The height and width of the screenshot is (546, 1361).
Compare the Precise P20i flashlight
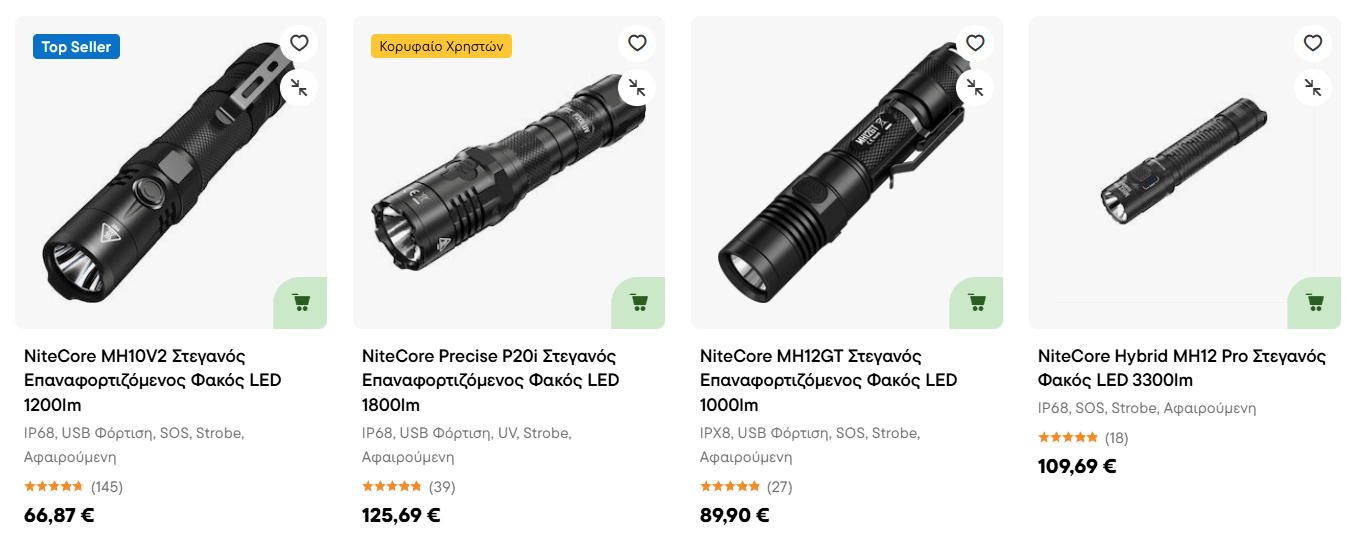click(x=637, y=88)
